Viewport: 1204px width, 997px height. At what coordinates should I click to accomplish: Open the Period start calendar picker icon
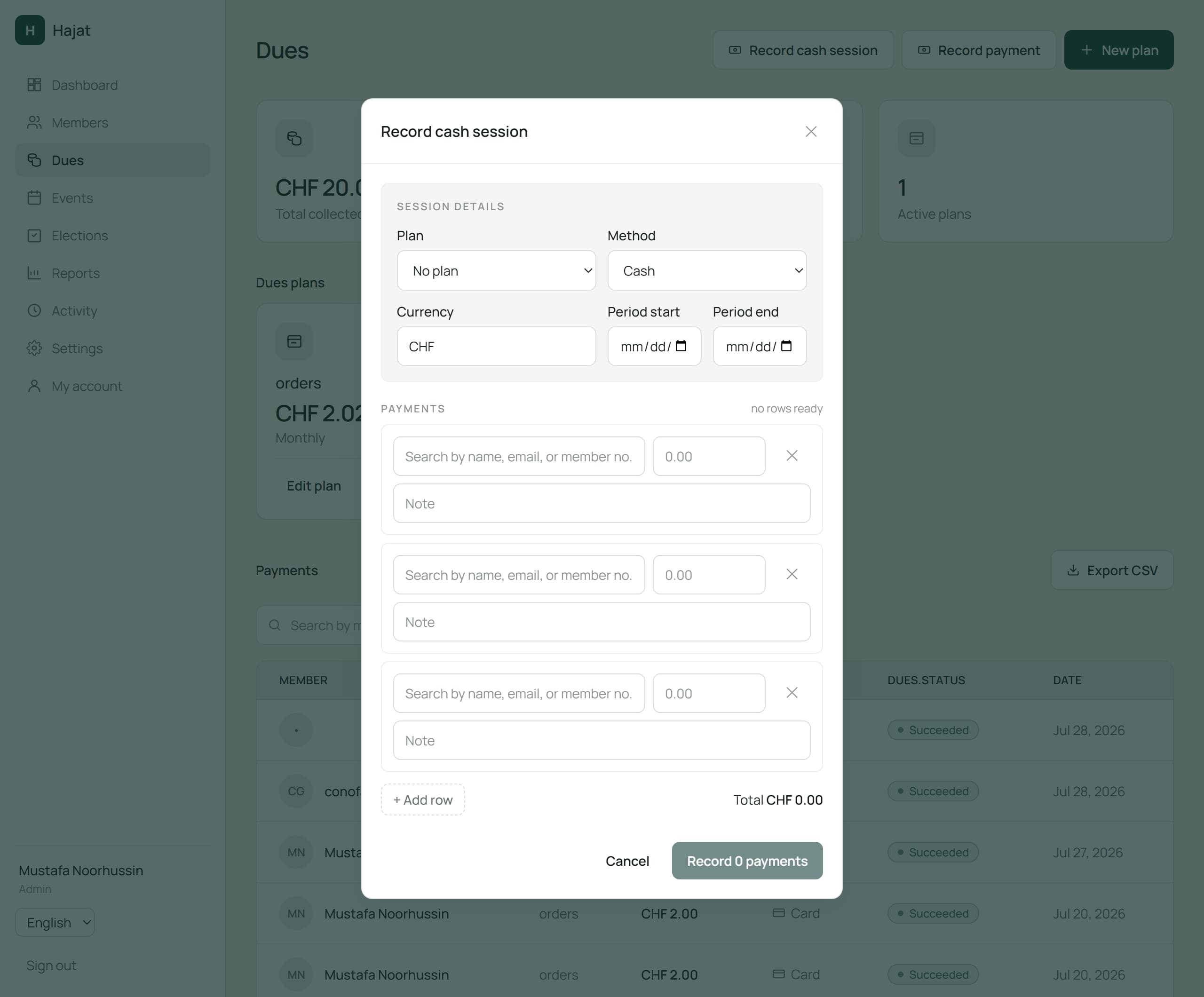click(681, 346)
